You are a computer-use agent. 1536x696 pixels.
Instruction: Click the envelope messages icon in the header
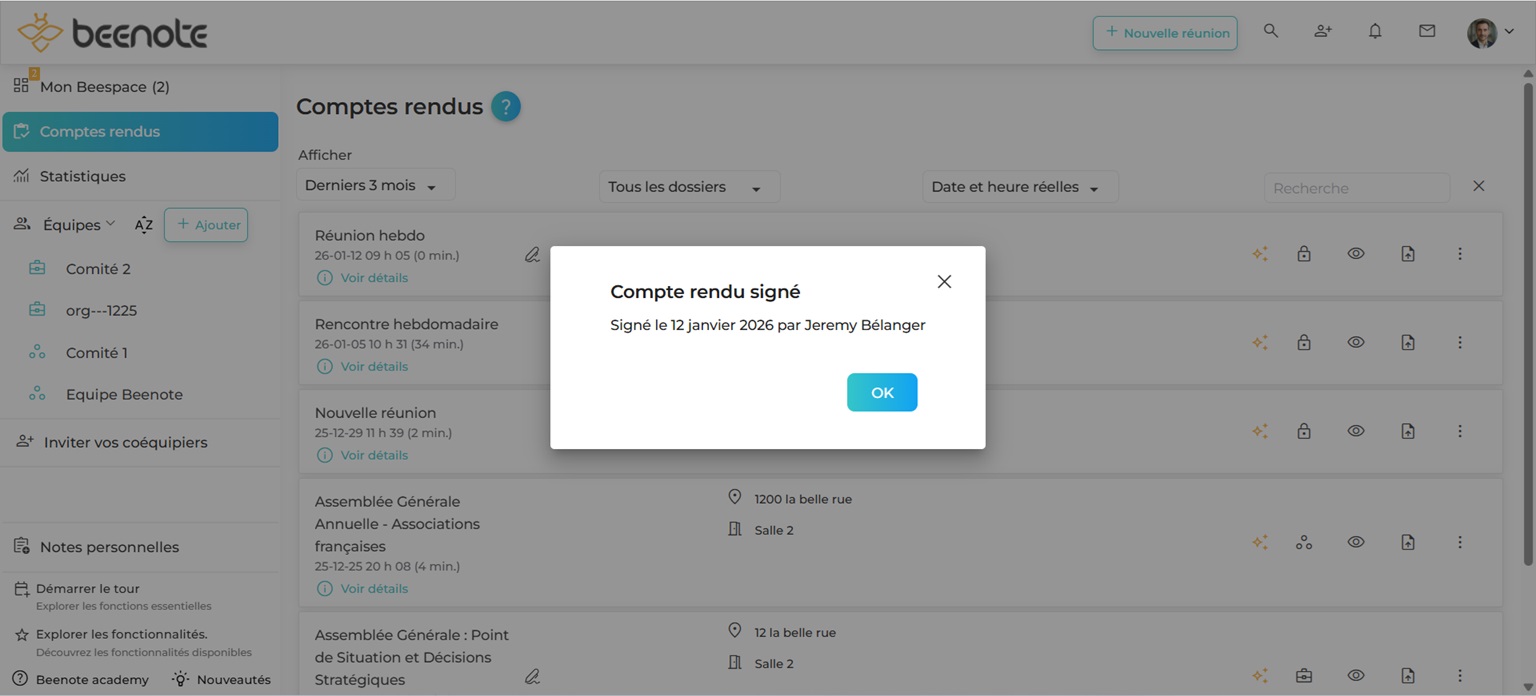pyautogui.click(x=1427, y=30)
